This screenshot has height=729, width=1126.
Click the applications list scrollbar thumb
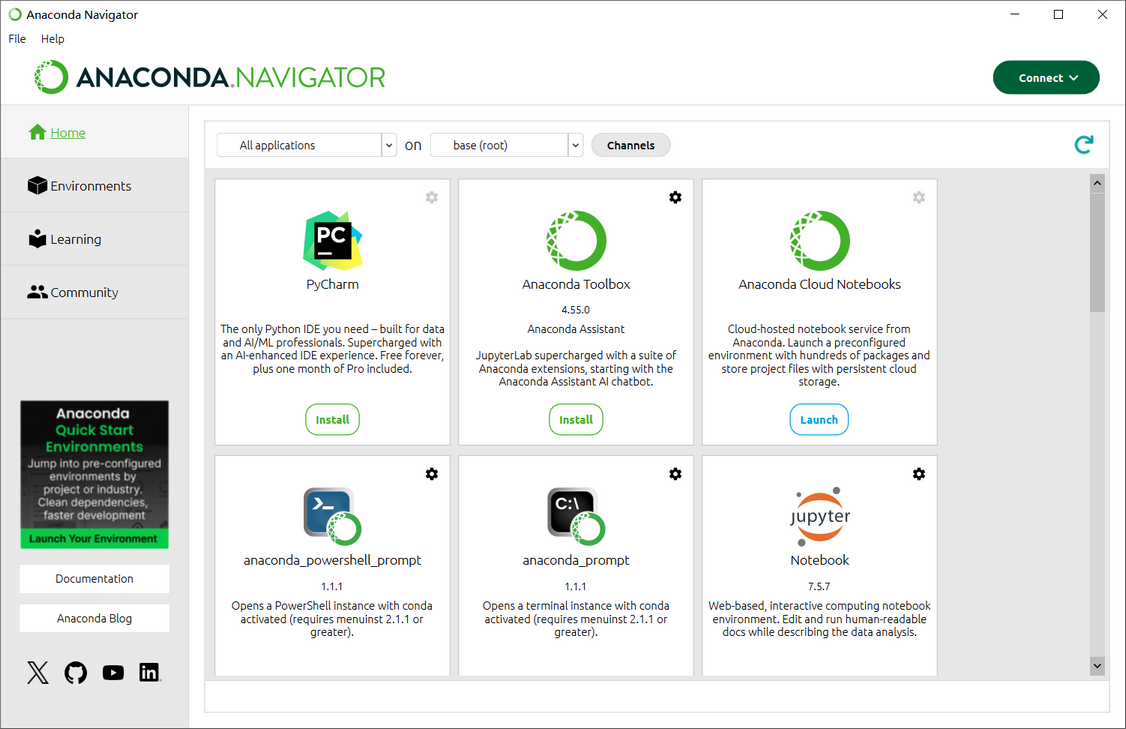tap(1097, 252)
